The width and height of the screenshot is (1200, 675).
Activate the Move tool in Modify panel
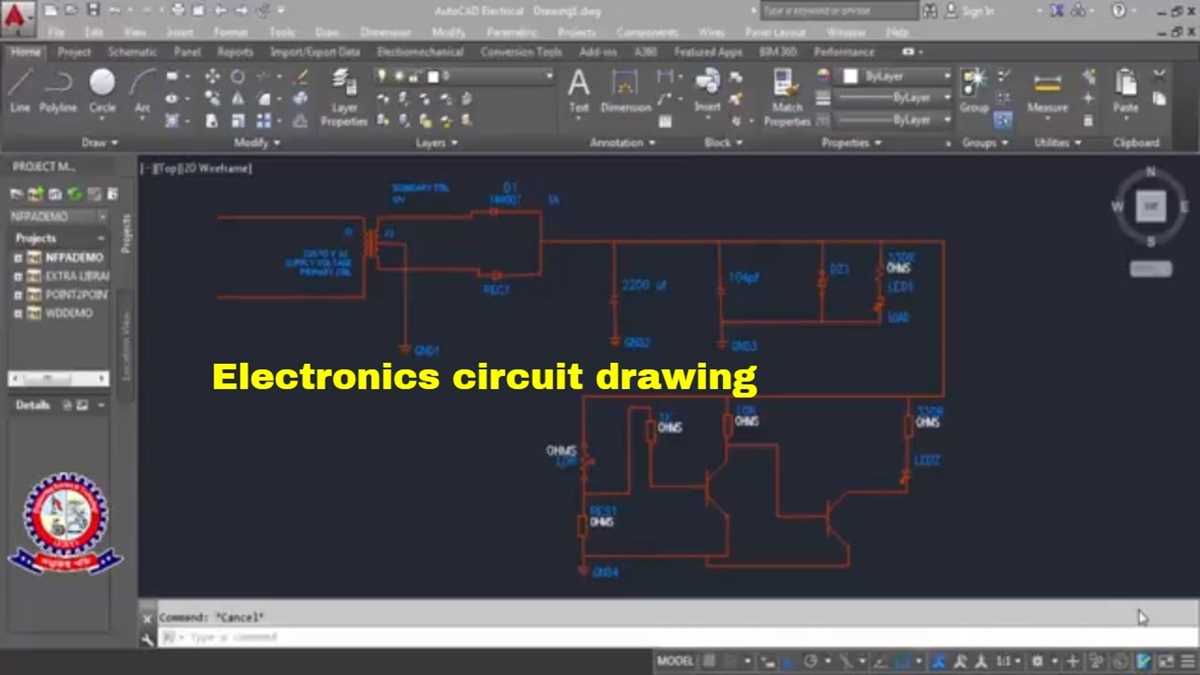pyautogui.click(x=213, y=76)
